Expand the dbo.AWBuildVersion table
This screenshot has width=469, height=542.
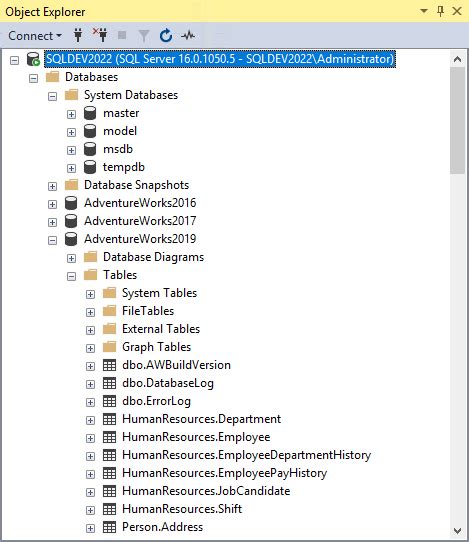click(x=91, y=366)
